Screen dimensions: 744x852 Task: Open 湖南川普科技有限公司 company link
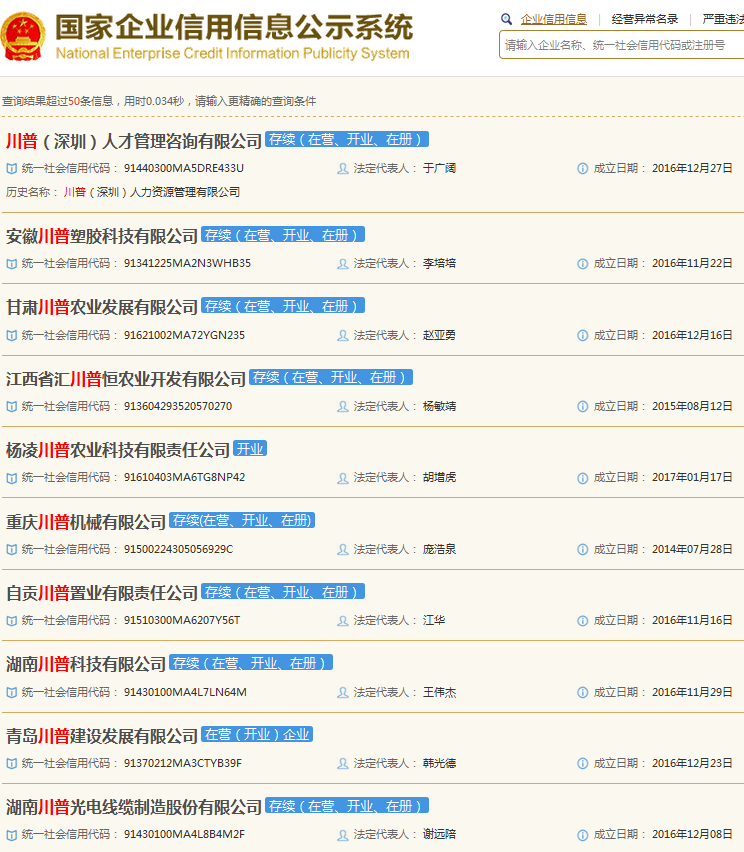tap(85, 664)
